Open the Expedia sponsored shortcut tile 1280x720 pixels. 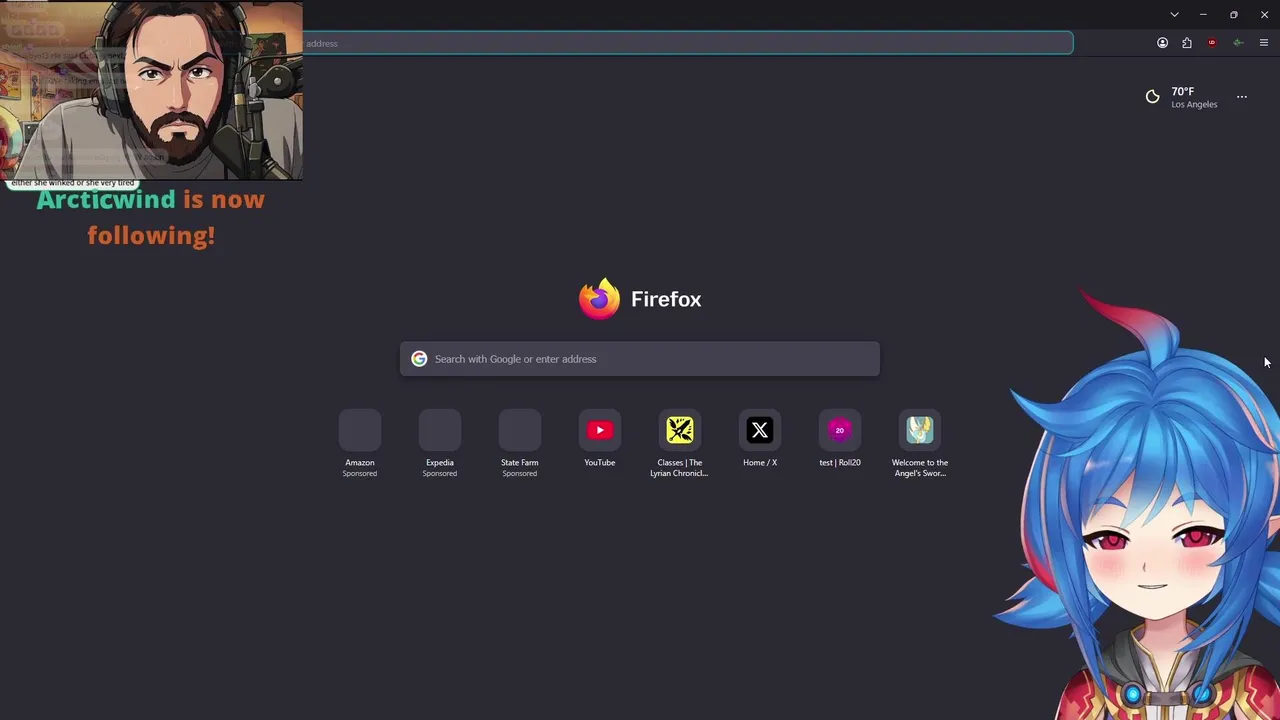[x=440, y=430]
